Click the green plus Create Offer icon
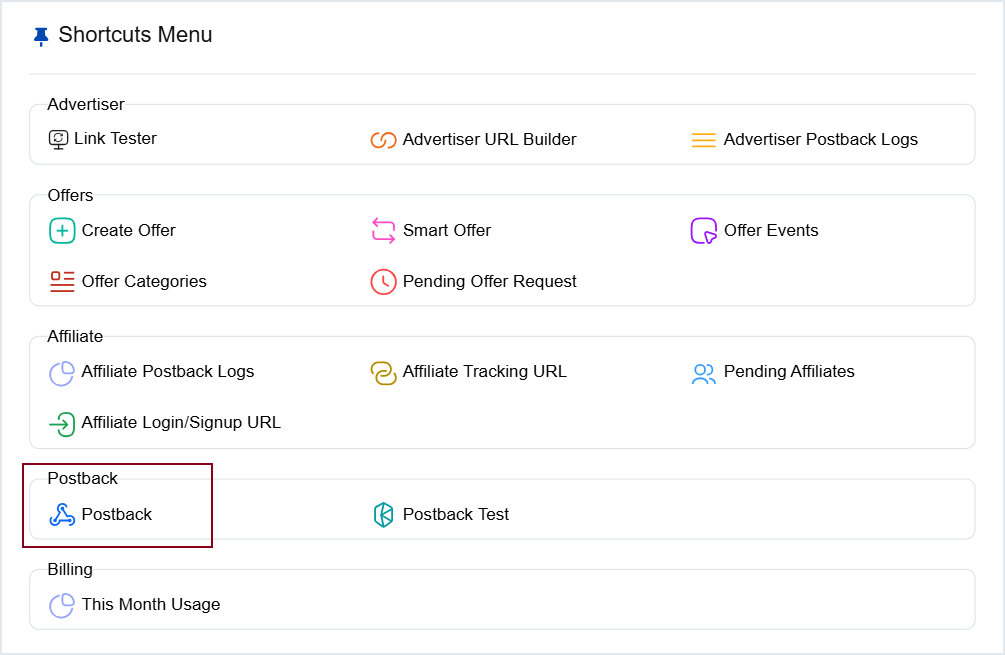The height and width of the screenshot is (655, 1005). point(62,231)
